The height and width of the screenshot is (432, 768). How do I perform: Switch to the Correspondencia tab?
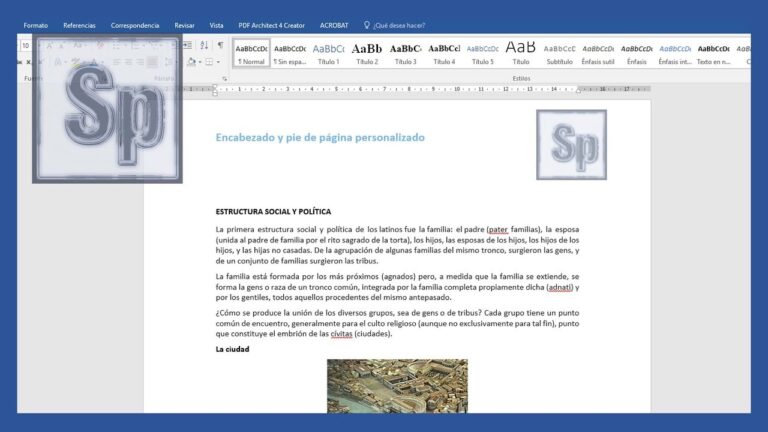coord(135,25)
